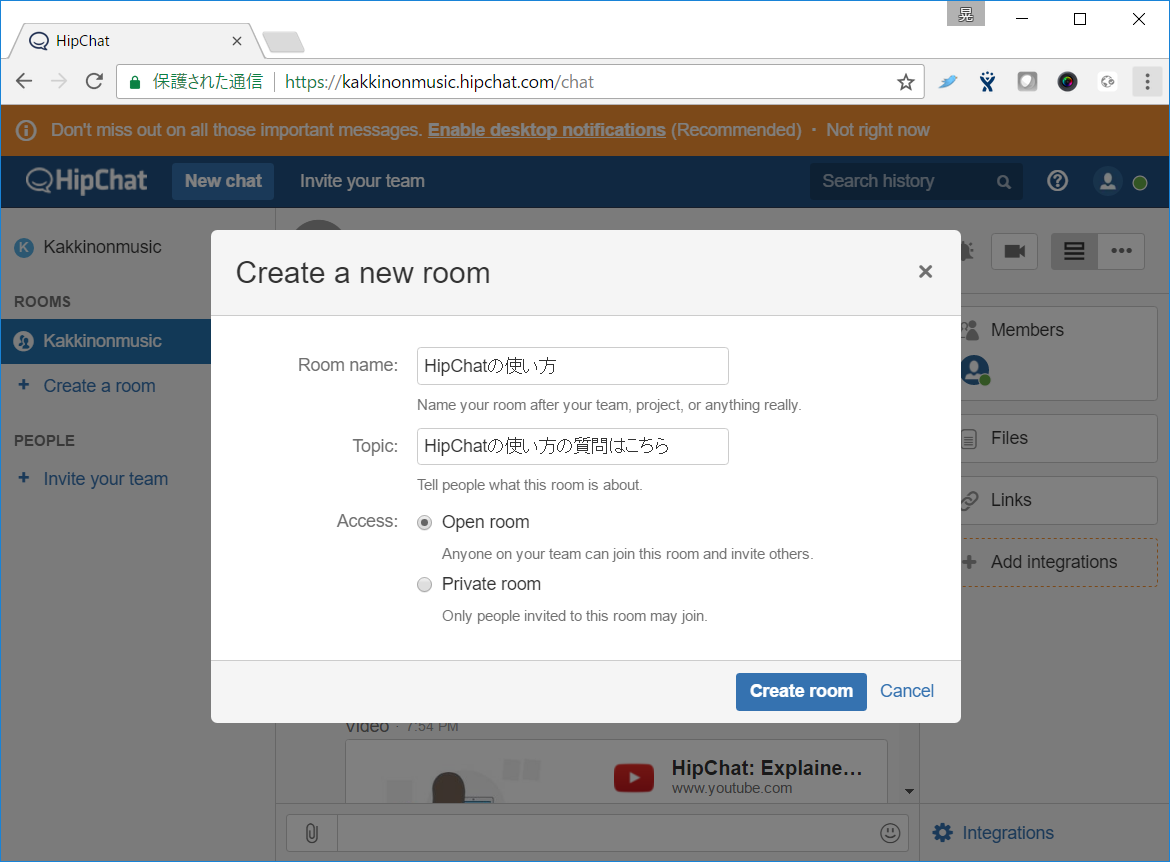1170x862 pixels.
Task: Click the PEOPLE section header
Action: pos(44,440)
